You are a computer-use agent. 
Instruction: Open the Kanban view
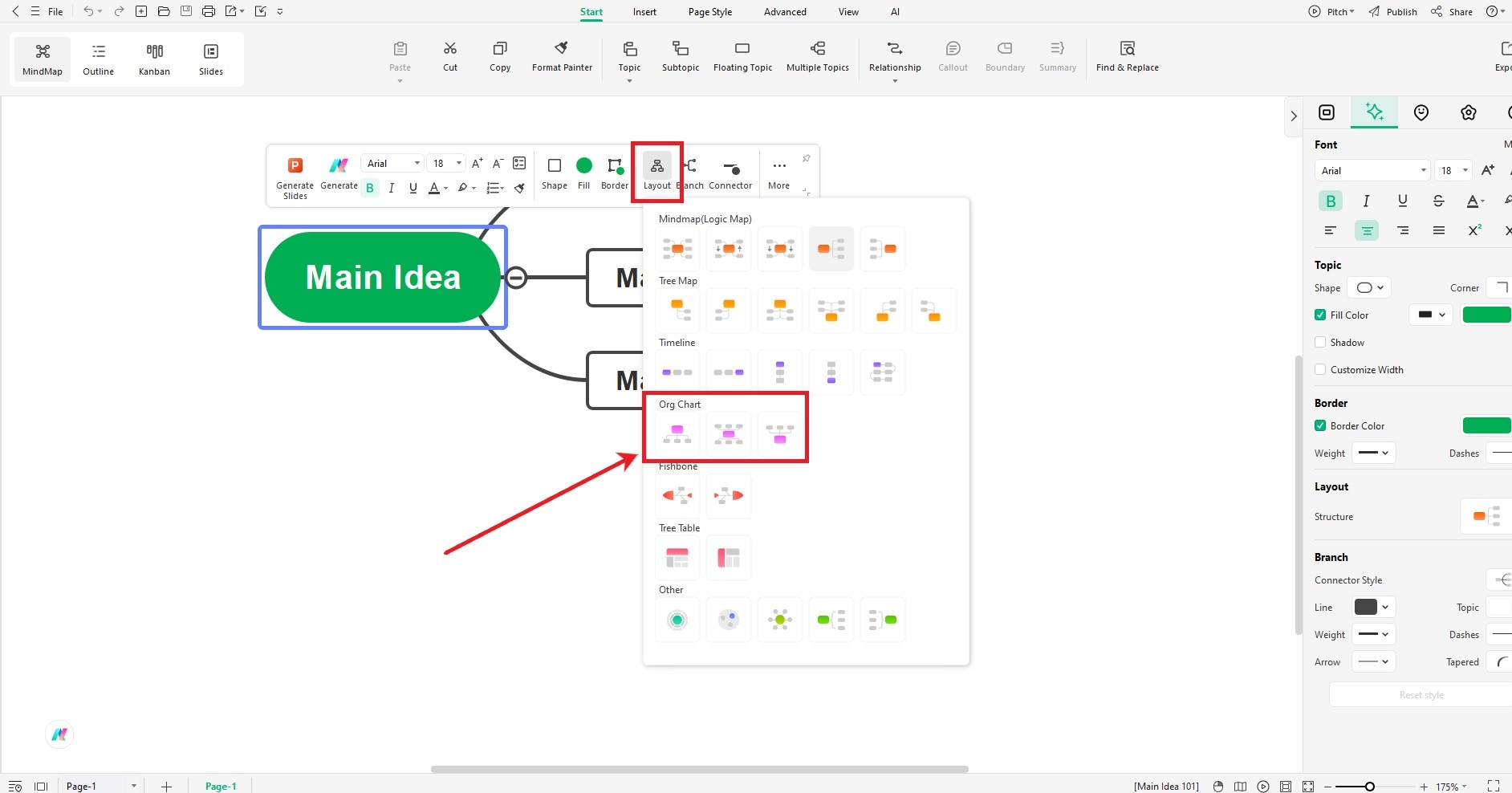tap(154, 59)
